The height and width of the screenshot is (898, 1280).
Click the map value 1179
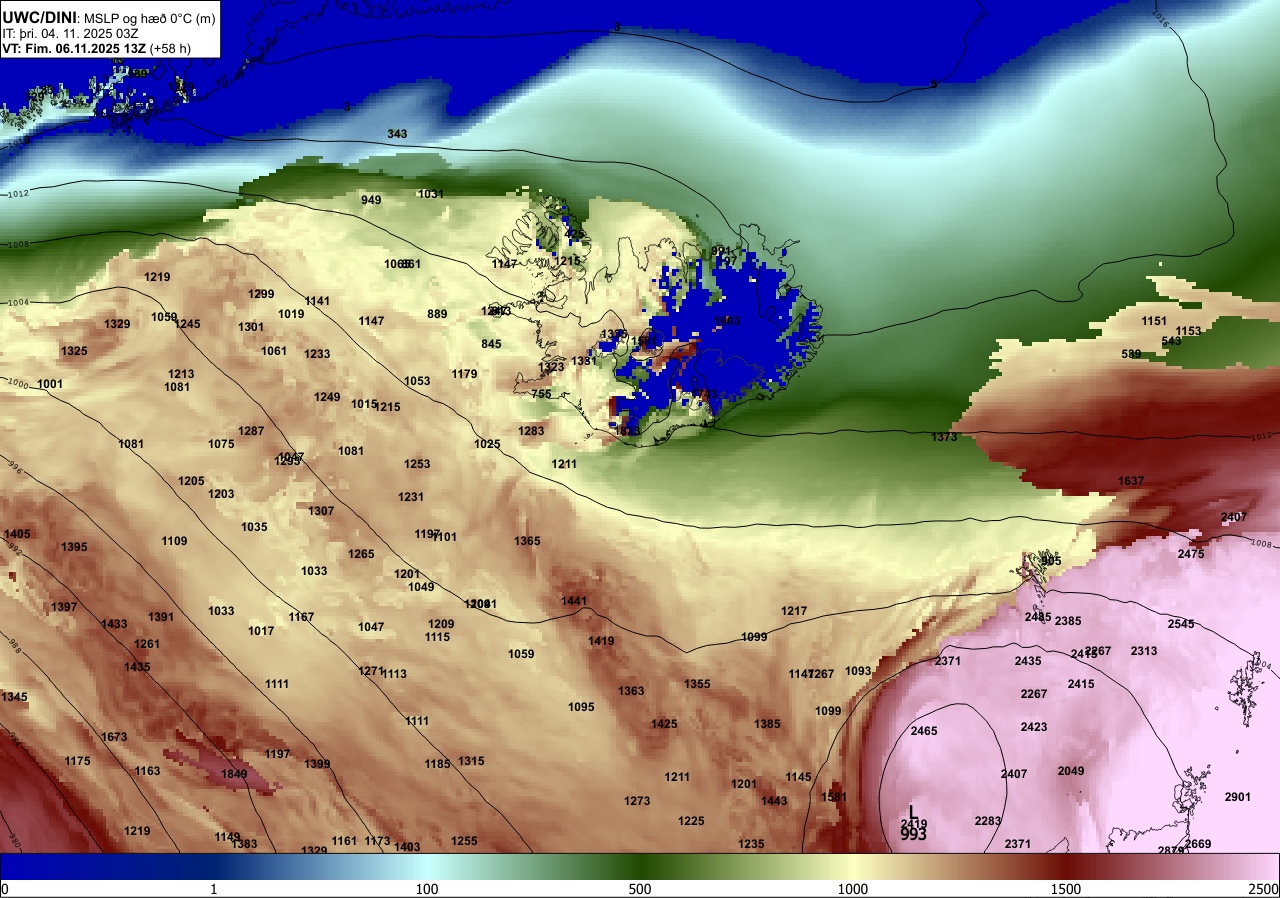(464, 374)
